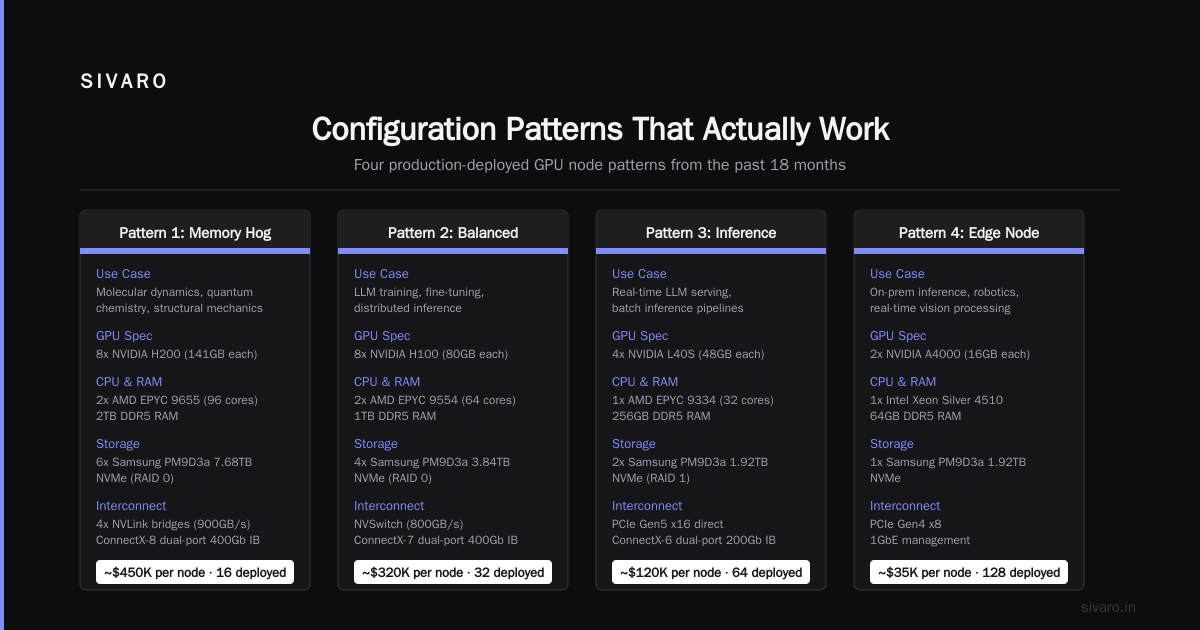The image size is (1200, 630).
Task: Open the sivaro.in link
Action: pyautogui.click(x=1109, y=607)
